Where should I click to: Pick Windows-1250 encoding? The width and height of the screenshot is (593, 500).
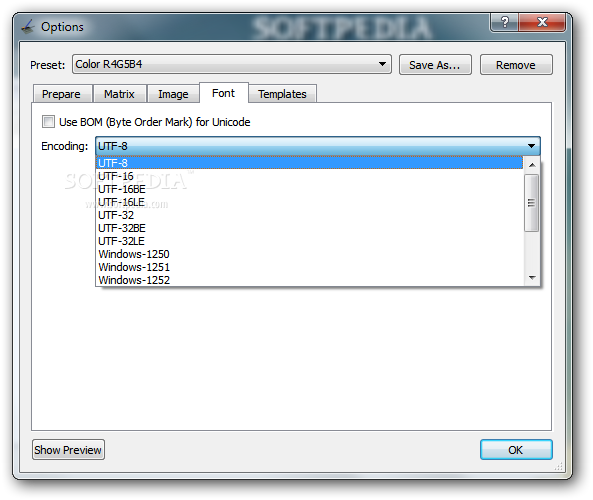click(309, 254)
